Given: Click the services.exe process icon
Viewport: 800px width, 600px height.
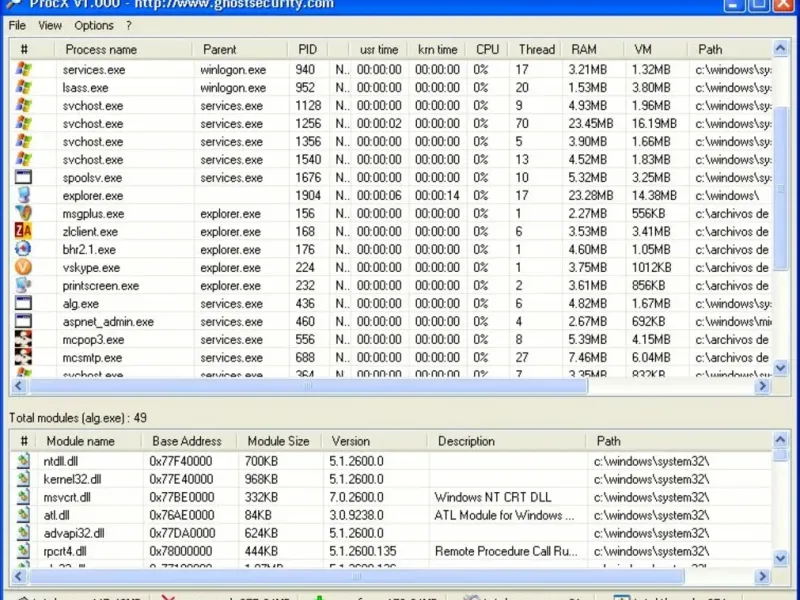Looking at the screenshot, I should click(x=23, y=69).
